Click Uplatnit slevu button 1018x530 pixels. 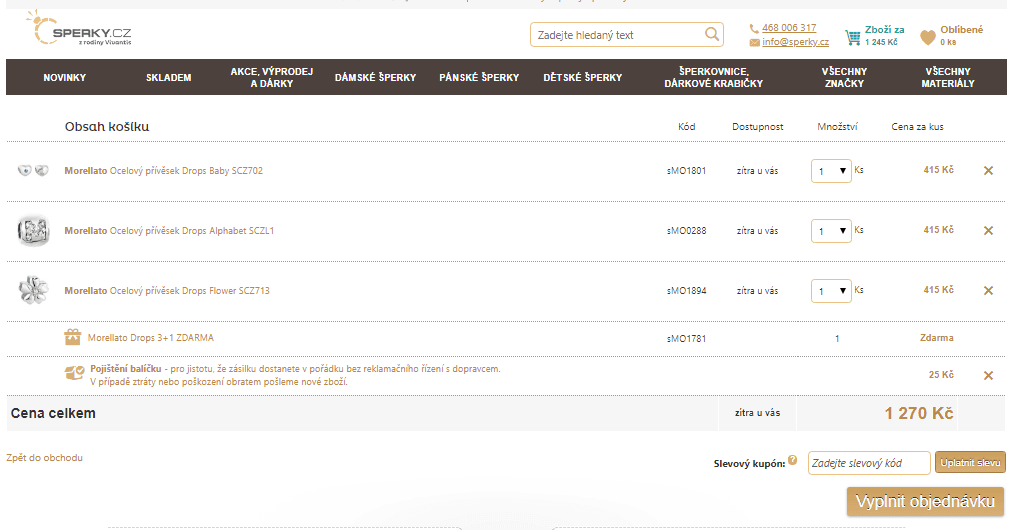click(970, 463)
